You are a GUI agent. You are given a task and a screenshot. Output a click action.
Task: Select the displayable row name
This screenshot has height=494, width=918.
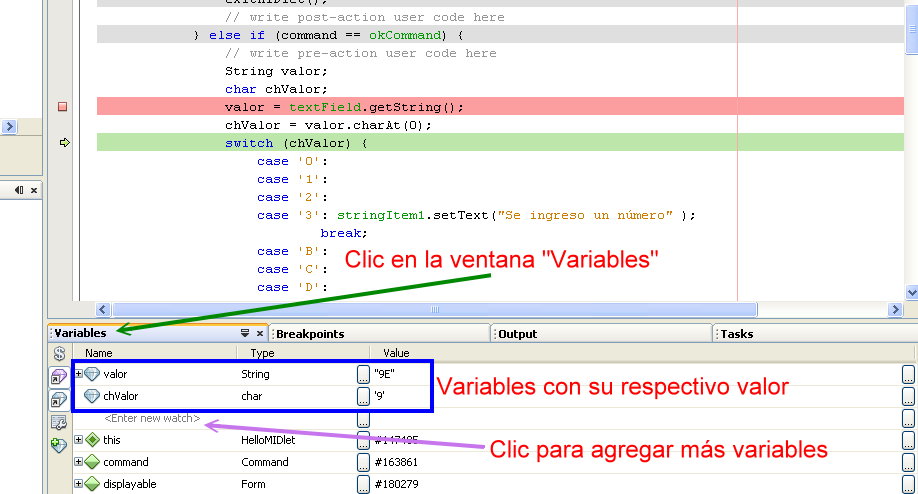(130, 484)
